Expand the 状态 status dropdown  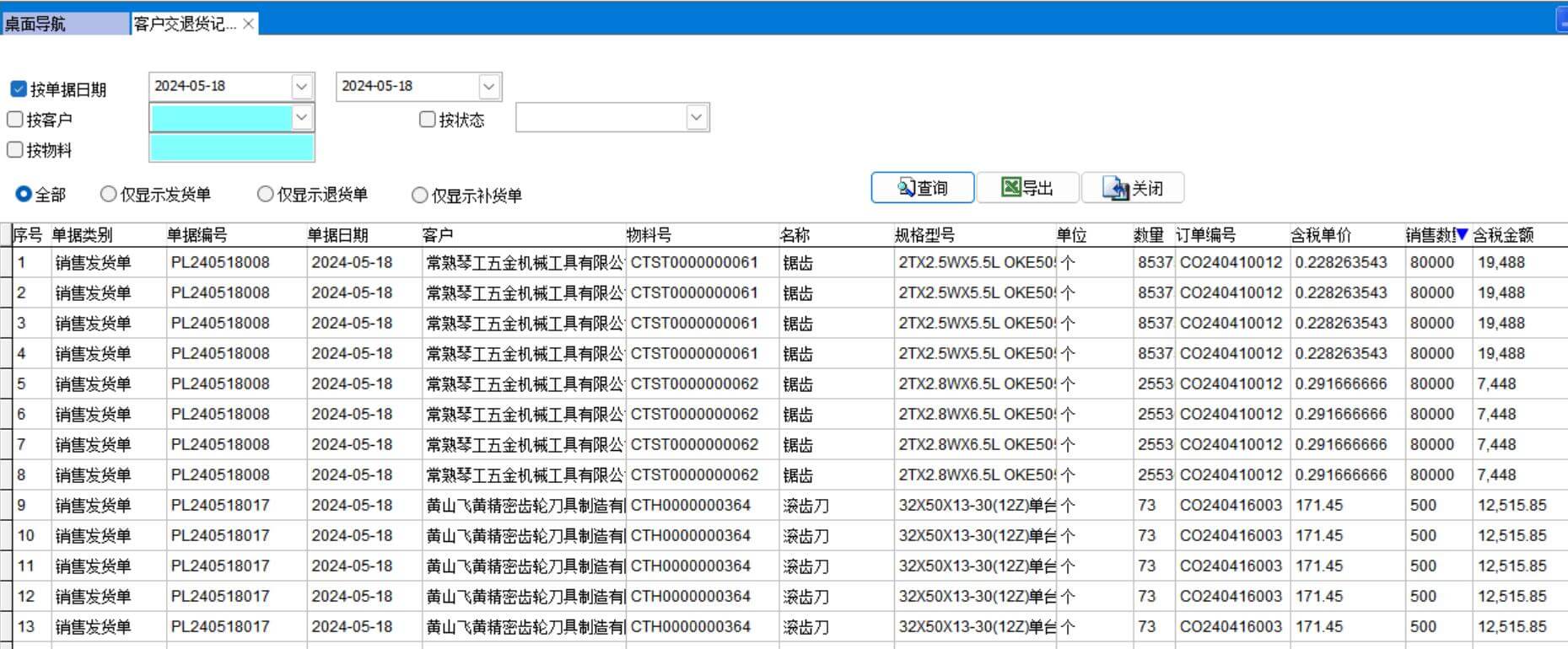[x=696, y=117]
